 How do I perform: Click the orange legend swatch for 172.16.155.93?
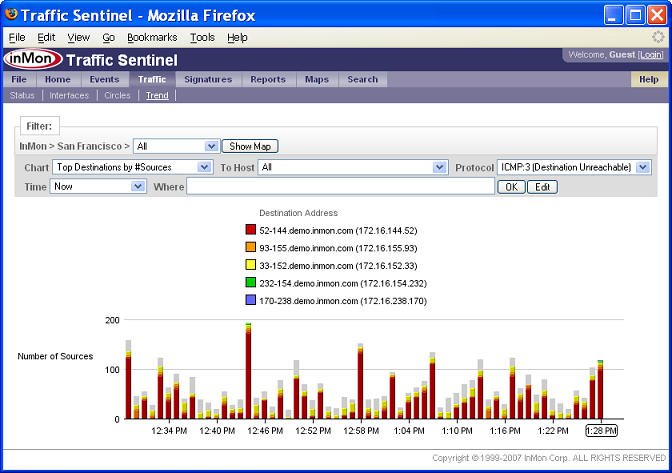[251, 247]
